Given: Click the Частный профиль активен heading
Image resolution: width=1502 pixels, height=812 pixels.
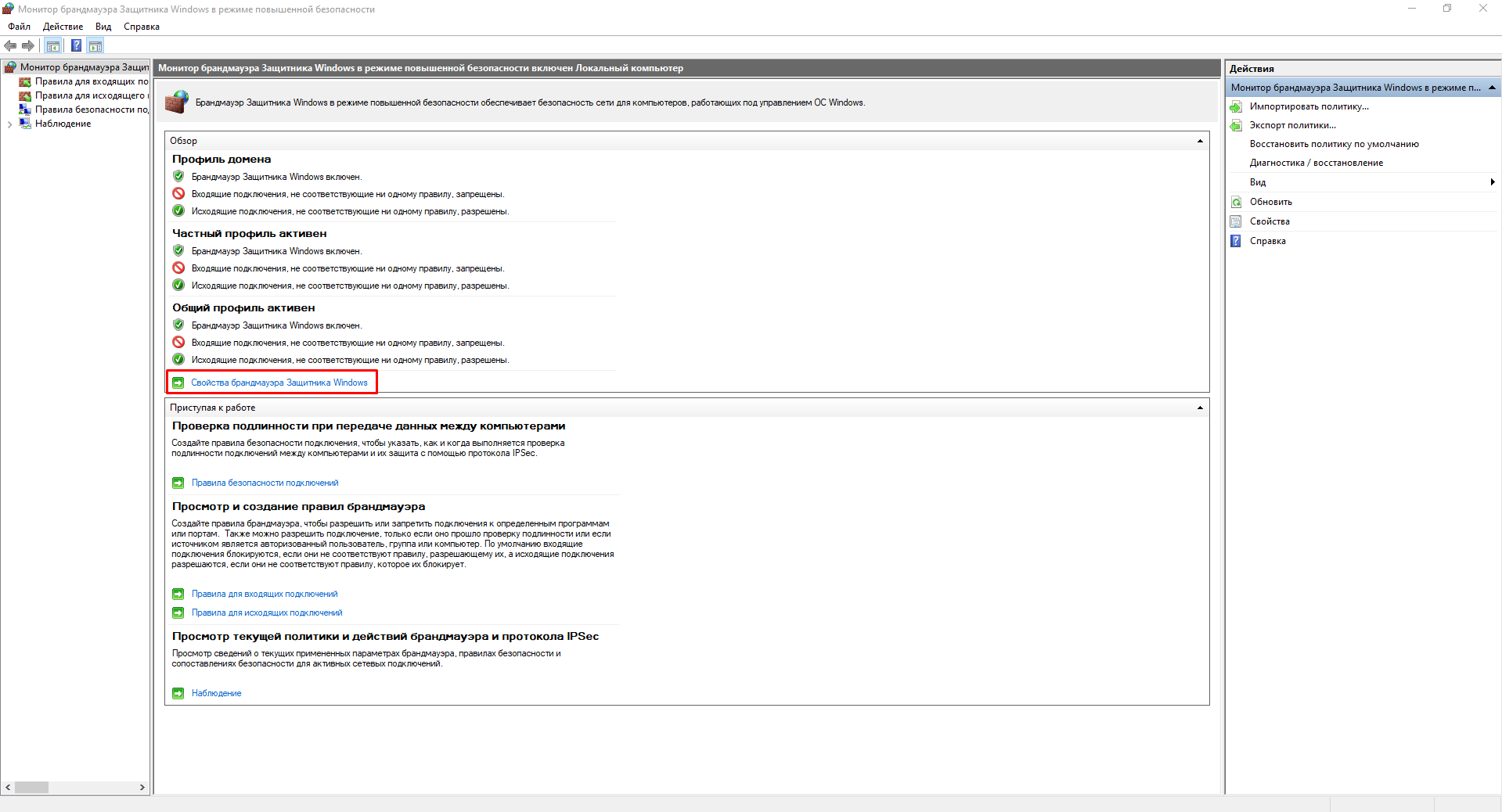Looking at the screenshot, I should [x=250, y=233].
